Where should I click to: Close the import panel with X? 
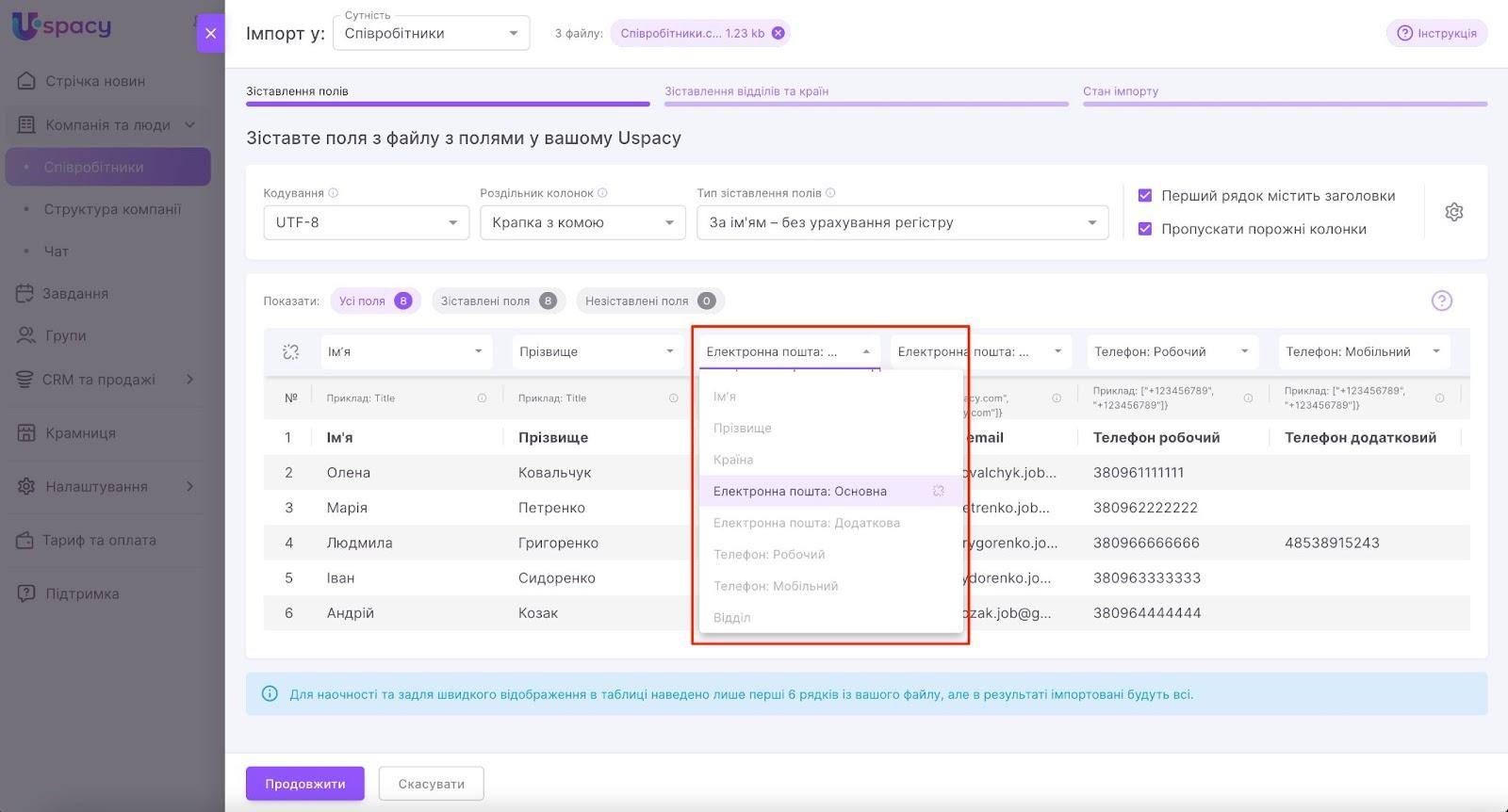coord(210,33)
